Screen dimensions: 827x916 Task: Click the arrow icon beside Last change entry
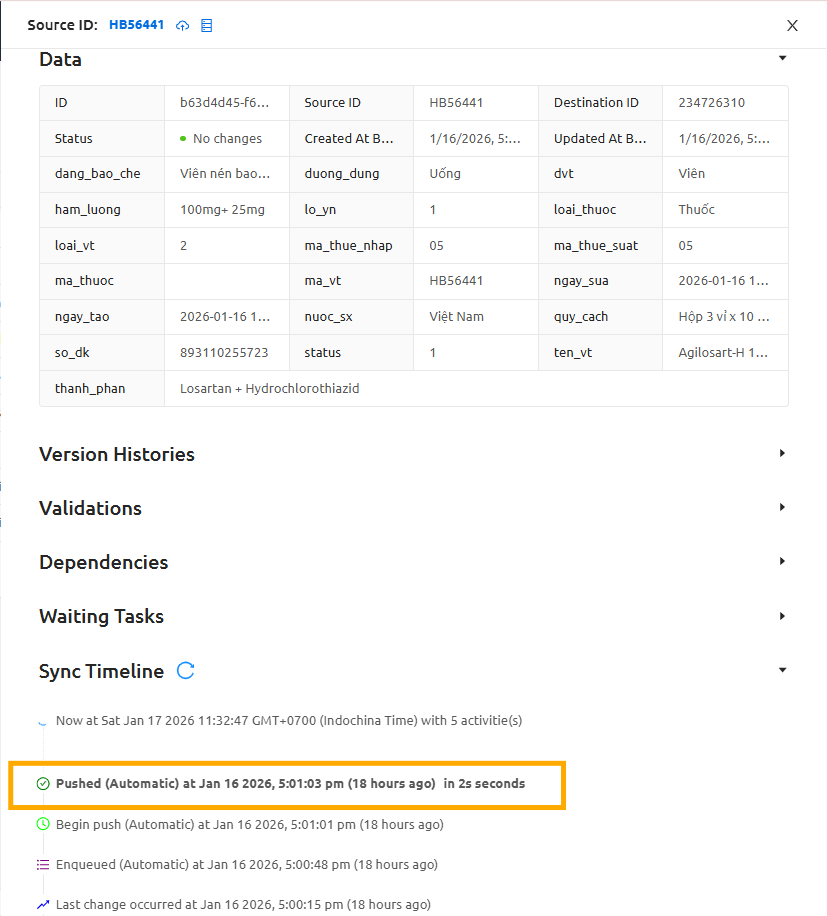(x=43, y=903)
